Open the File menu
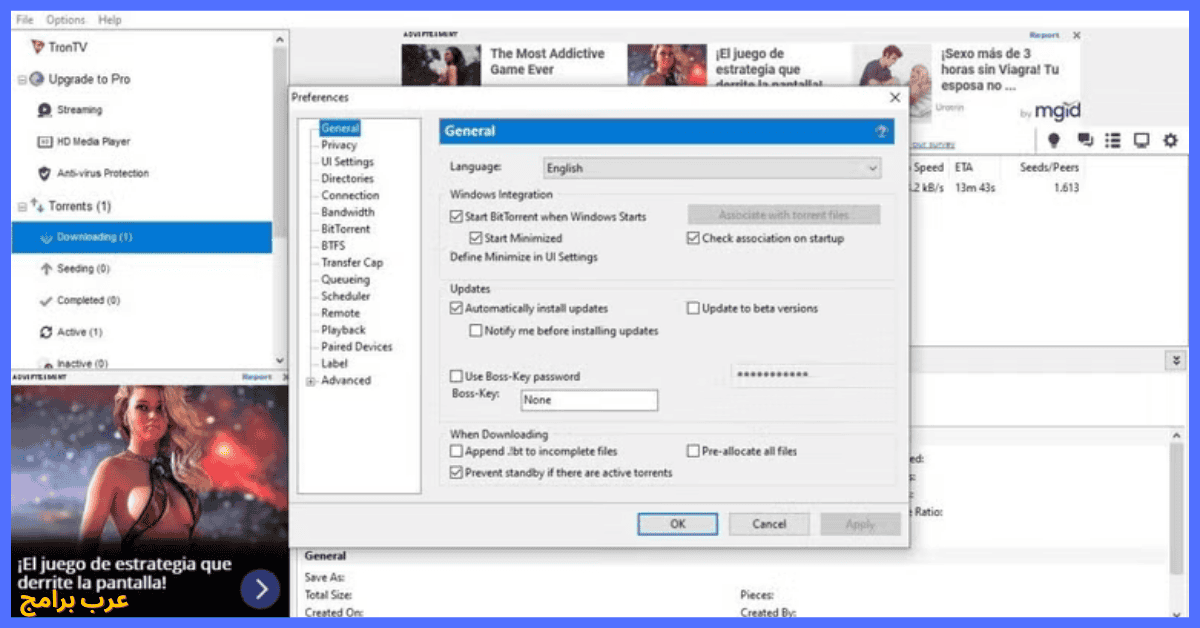This screenshot has height=628, width=1200. tap(25, 20)
